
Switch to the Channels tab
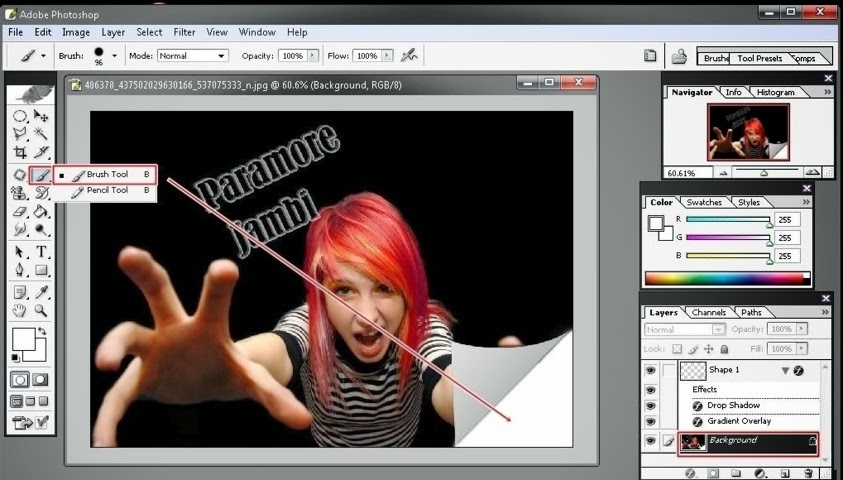click(x=709, y=312)
